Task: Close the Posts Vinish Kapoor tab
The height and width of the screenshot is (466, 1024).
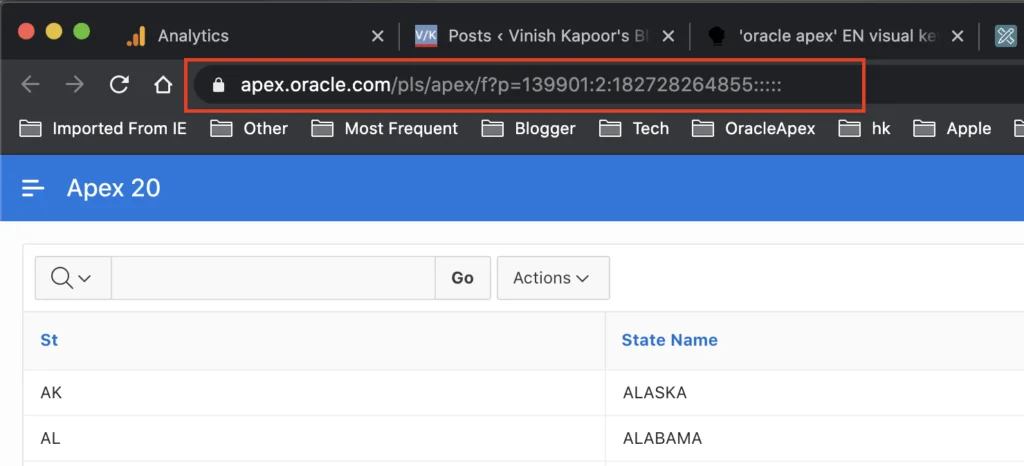Action: click(667, 36)
